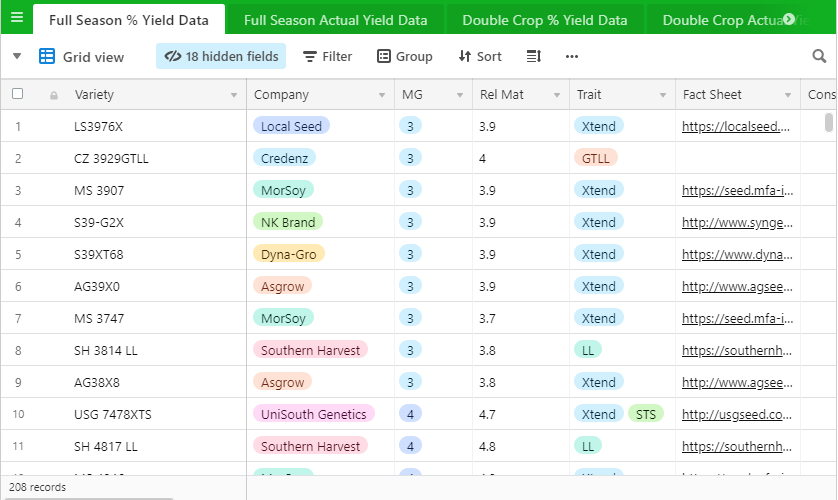Switch to Full Season % Yield Data tab
838x500 pixels.
(x=129, y=20)
